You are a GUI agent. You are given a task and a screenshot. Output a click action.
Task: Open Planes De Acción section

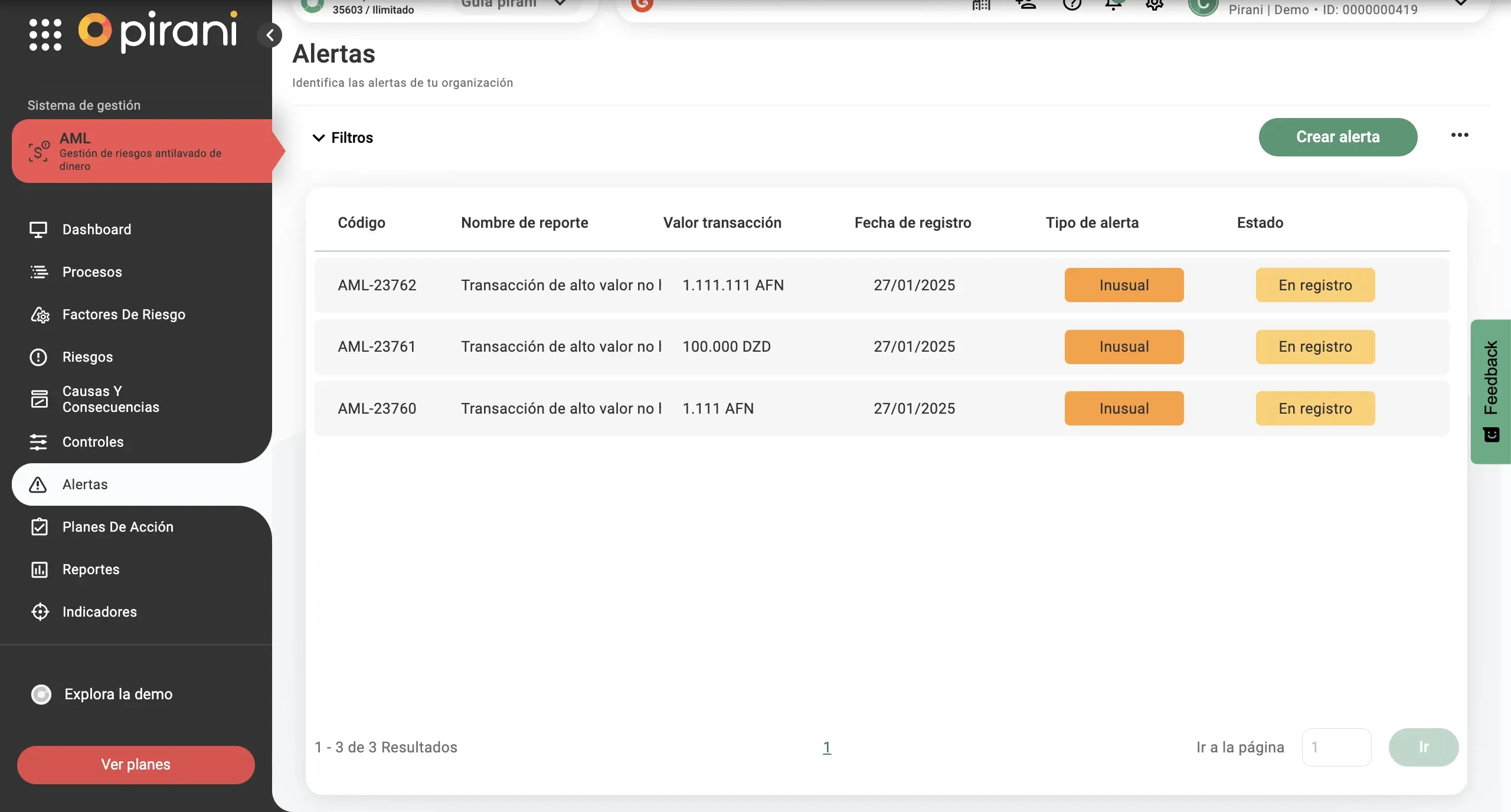point(117,527)
